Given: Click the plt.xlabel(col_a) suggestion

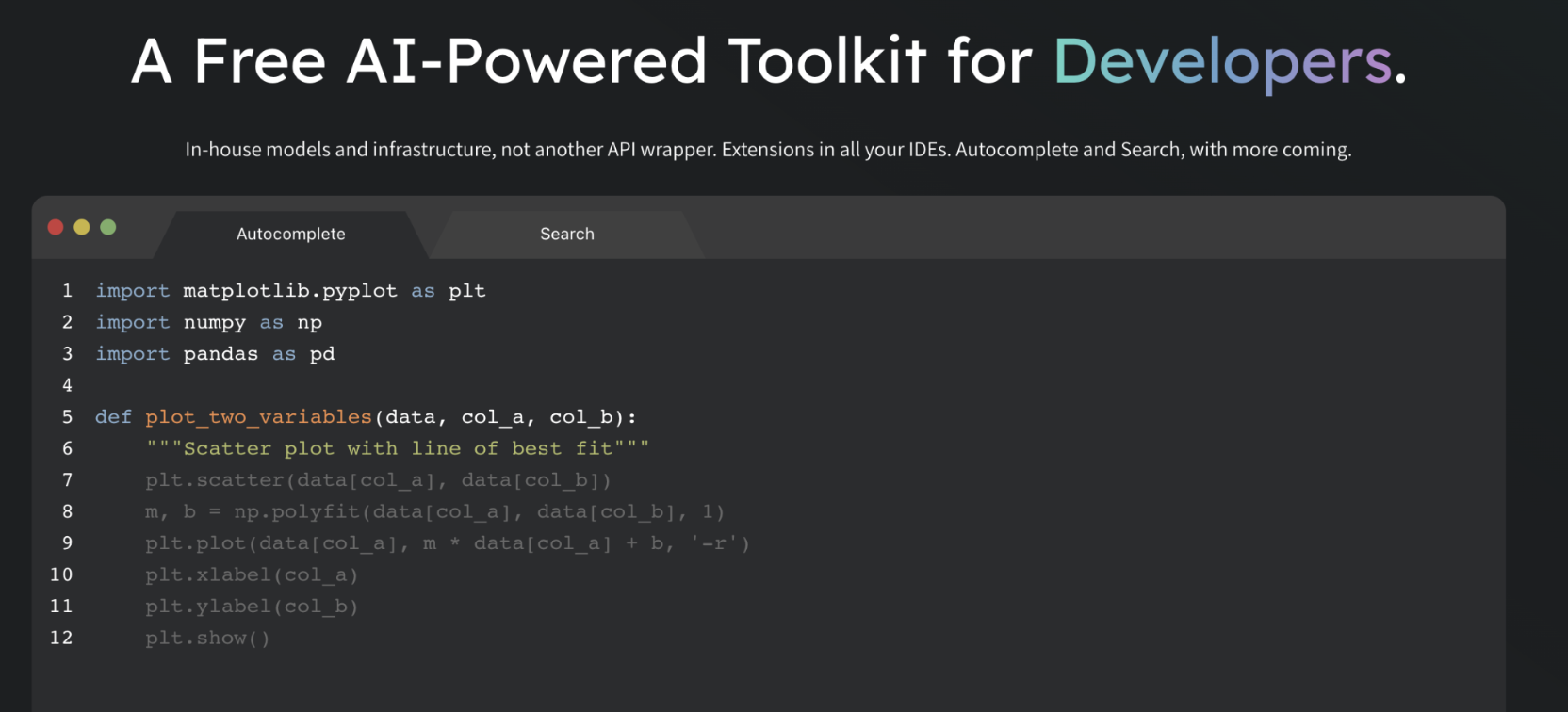Looking at the screenshot, I should [x=252, y=574].
